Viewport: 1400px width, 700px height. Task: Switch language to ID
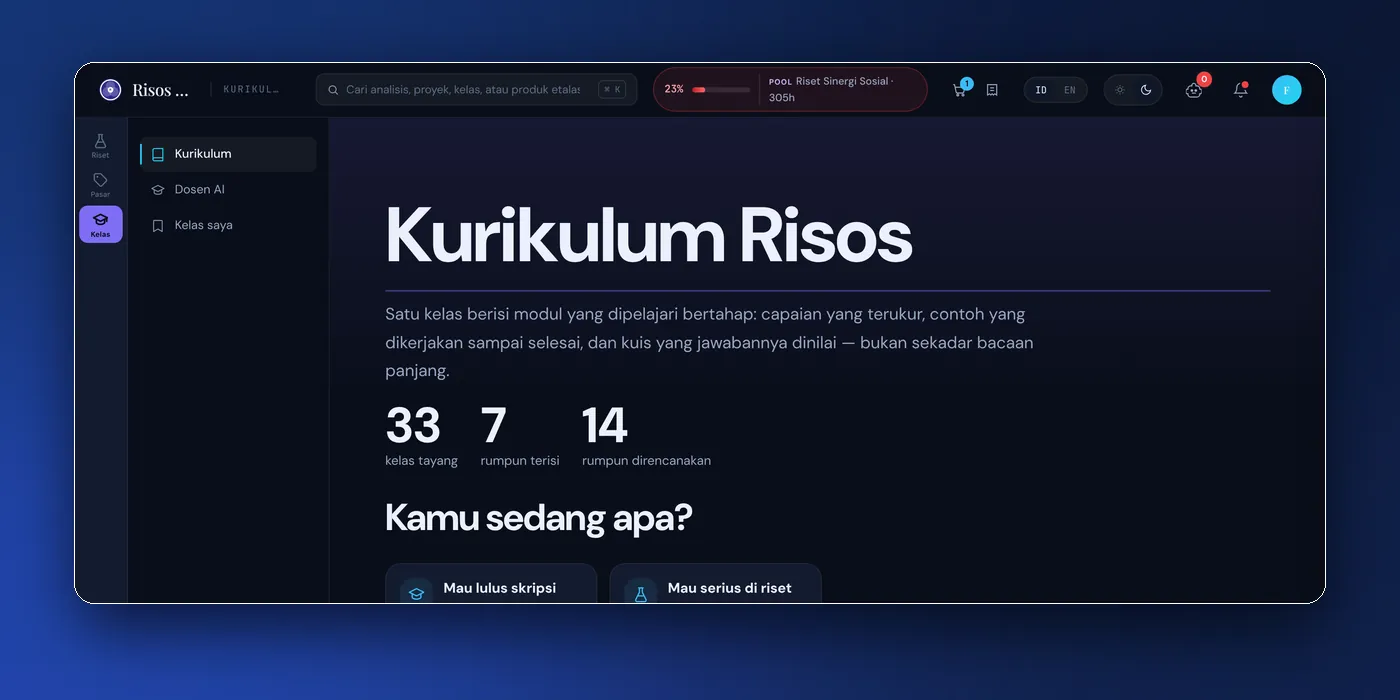pos(1041,90)
